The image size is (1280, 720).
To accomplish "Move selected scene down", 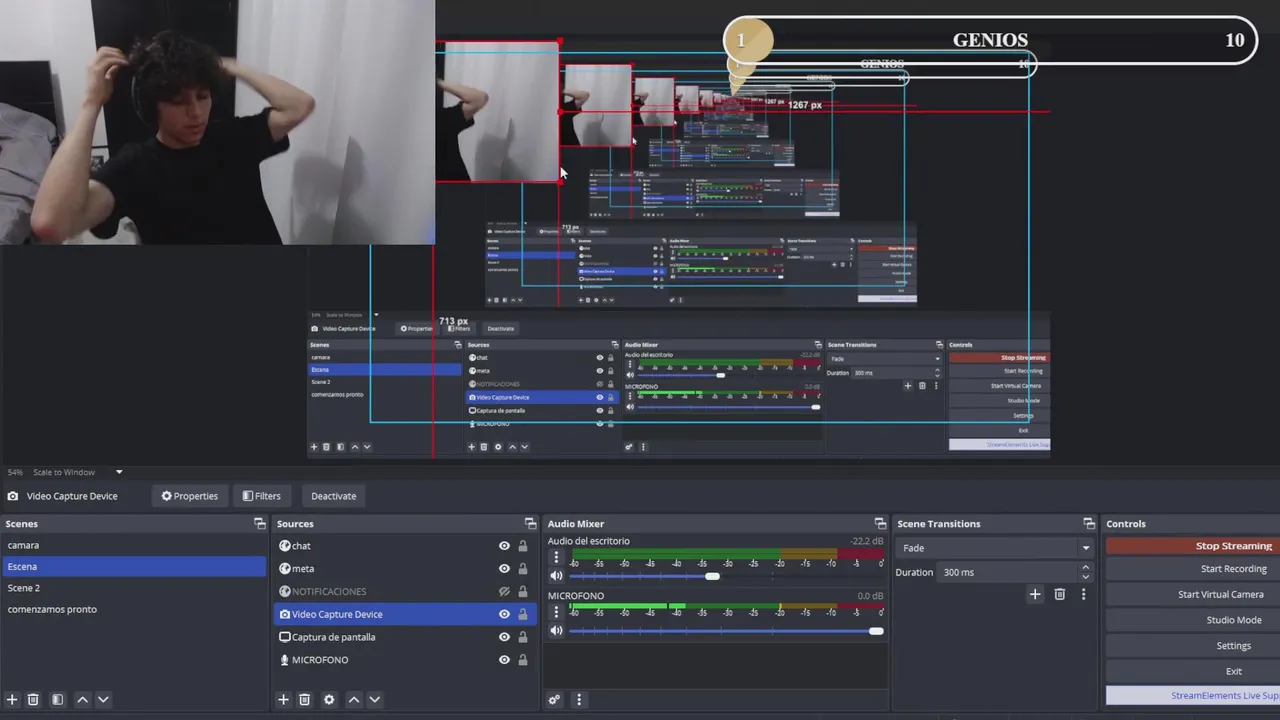I will point(102,700).
